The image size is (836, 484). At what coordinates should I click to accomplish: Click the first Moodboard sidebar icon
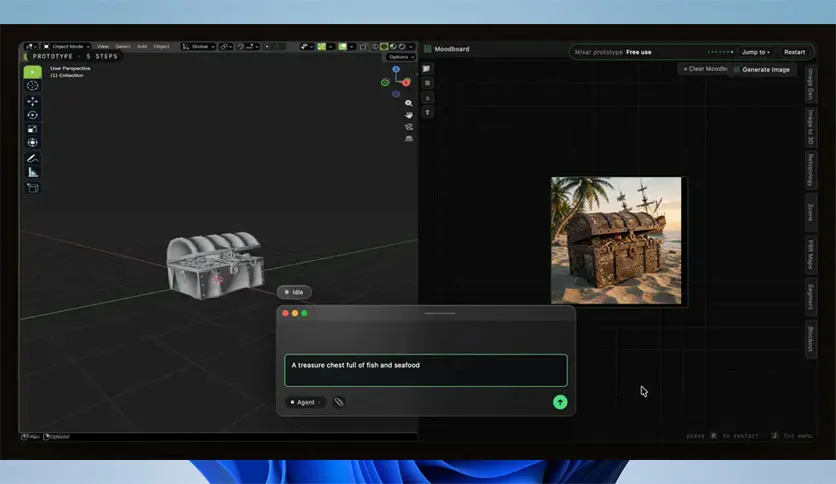(x=427, y=69)
